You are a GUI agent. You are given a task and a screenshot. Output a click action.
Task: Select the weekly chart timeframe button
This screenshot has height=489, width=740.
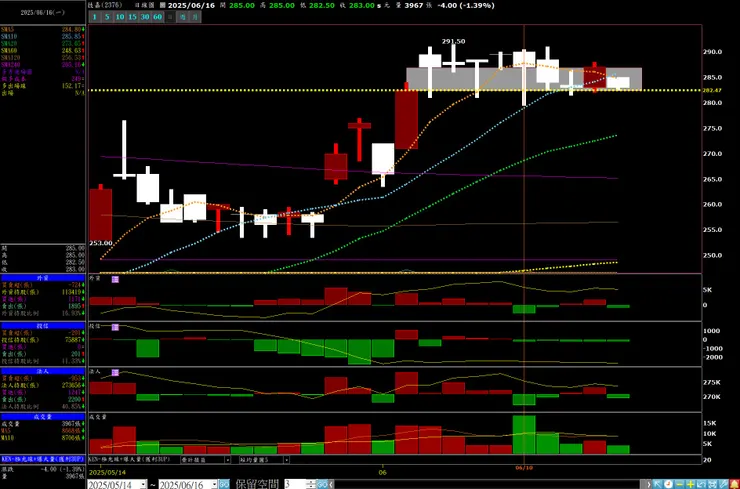tap(183, 17)
